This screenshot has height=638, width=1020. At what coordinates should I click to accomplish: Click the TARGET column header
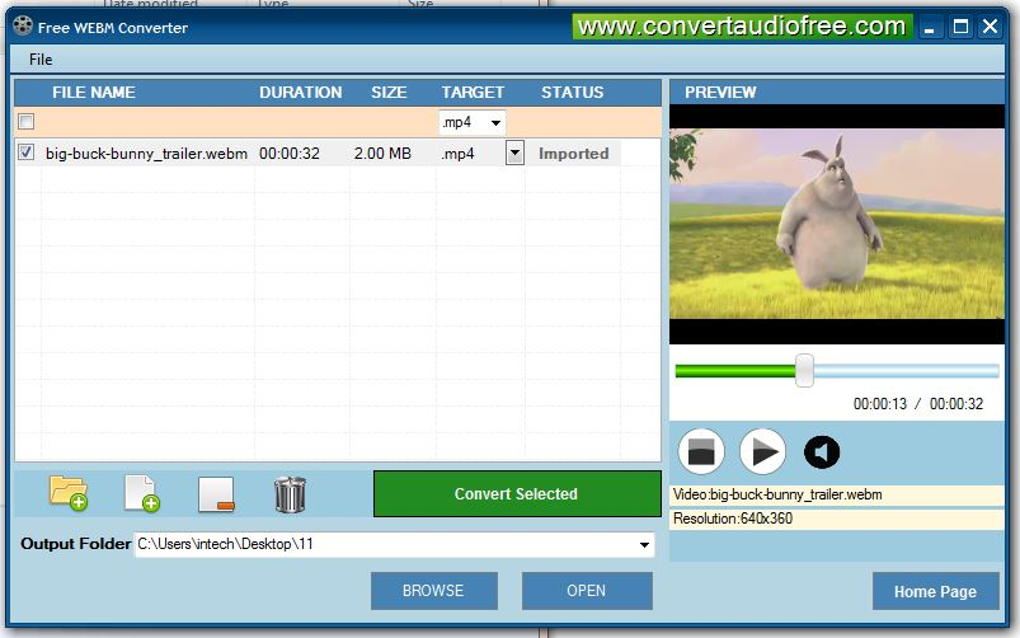pyautogui.click(x=473, y=92)
